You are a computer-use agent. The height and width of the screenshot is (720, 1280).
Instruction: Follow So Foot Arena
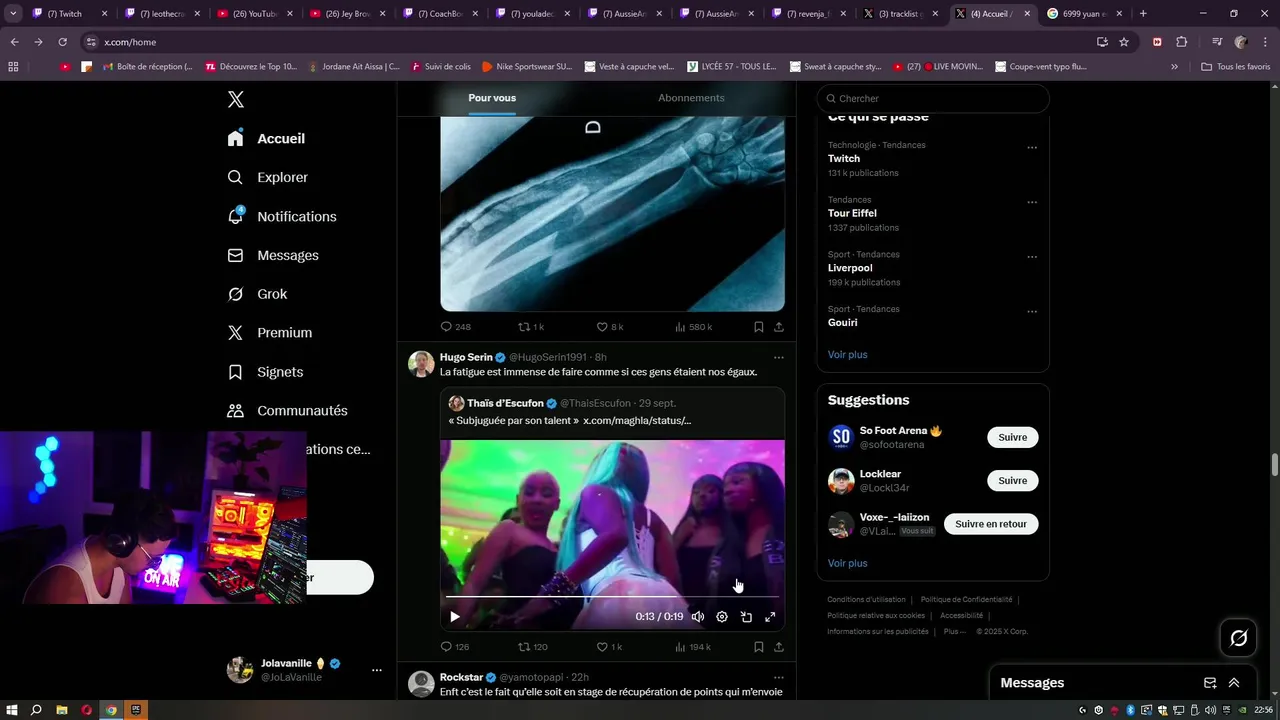(x=1012, y=437)
